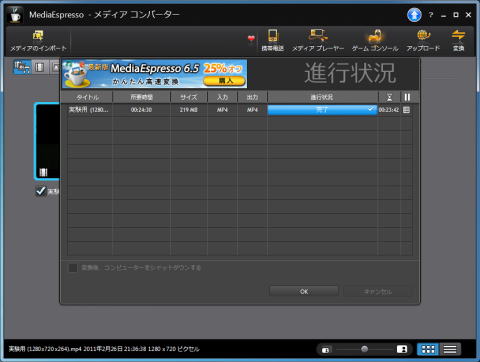Click the Duration (所要時間) column header
480x362 pixels.
[x=142, y=97]
